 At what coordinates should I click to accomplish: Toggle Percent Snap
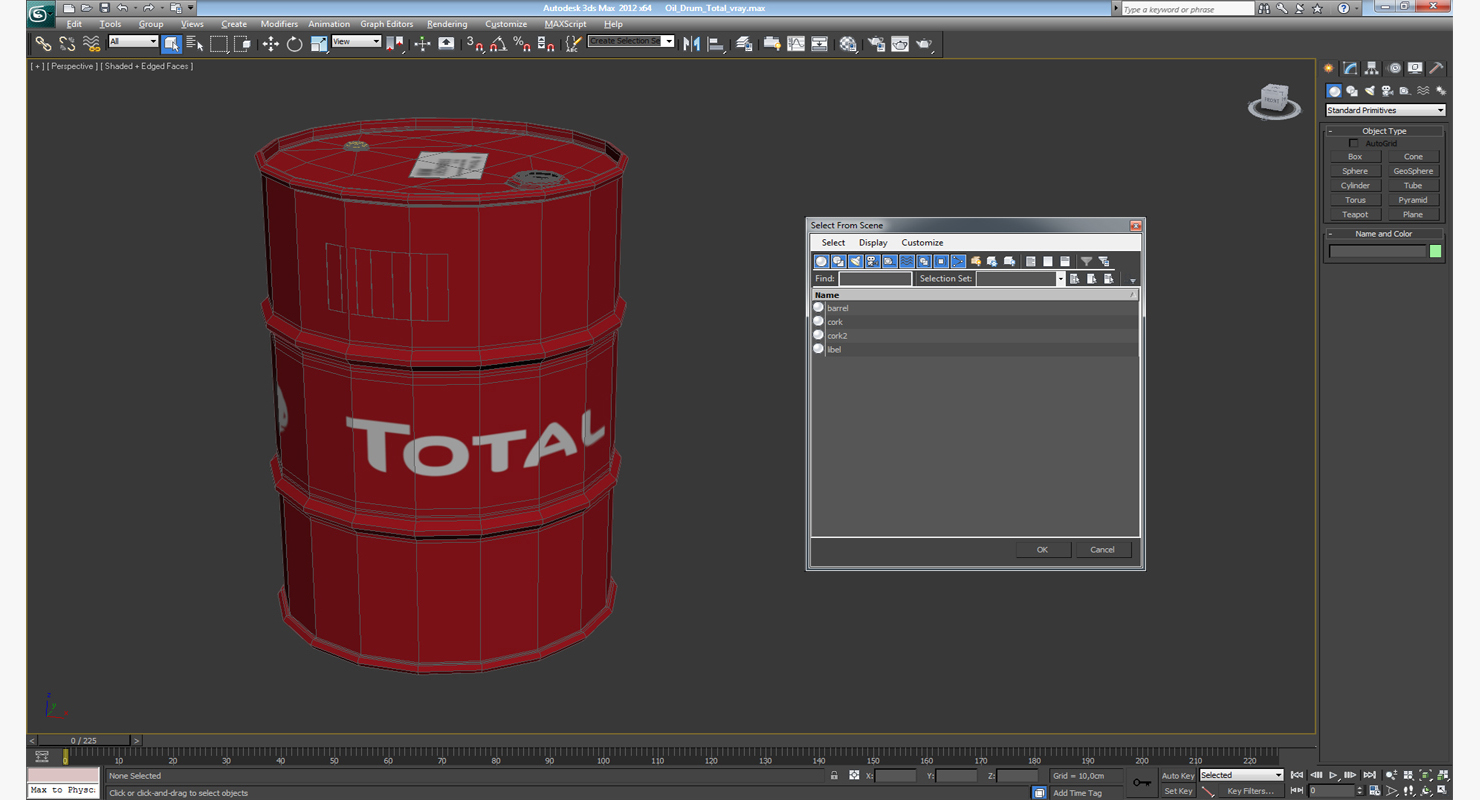point(522,44)
